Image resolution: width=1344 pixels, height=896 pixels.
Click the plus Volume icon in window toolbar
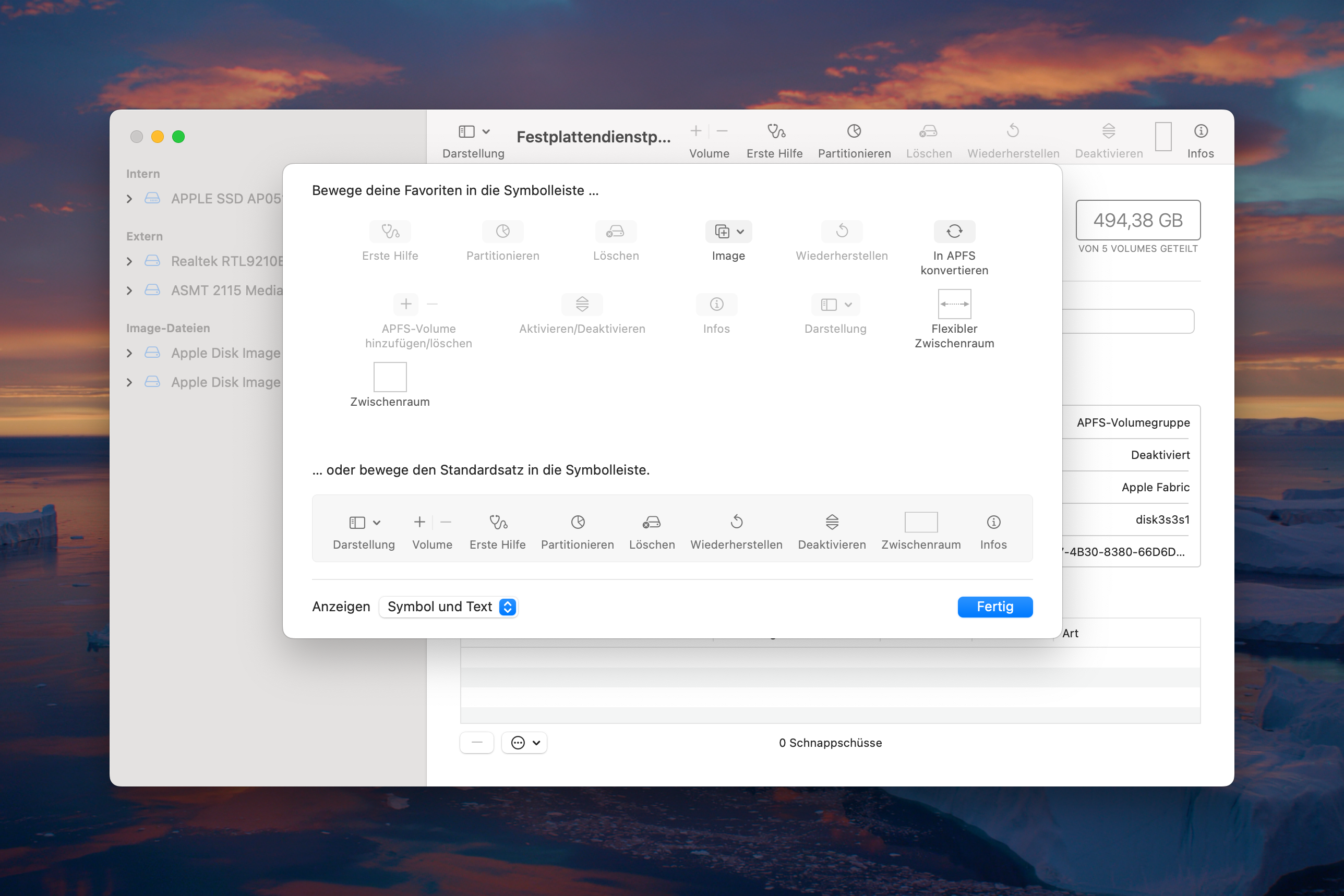695,131
